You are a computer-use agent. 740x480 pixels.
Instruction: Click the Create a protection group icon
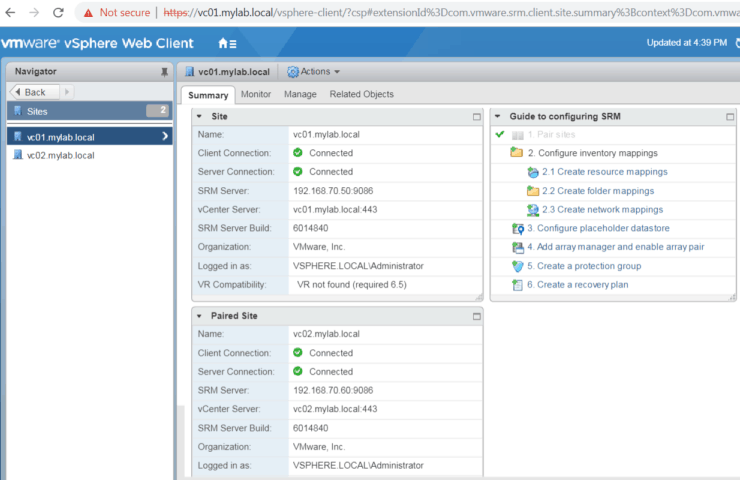point(517,266)
